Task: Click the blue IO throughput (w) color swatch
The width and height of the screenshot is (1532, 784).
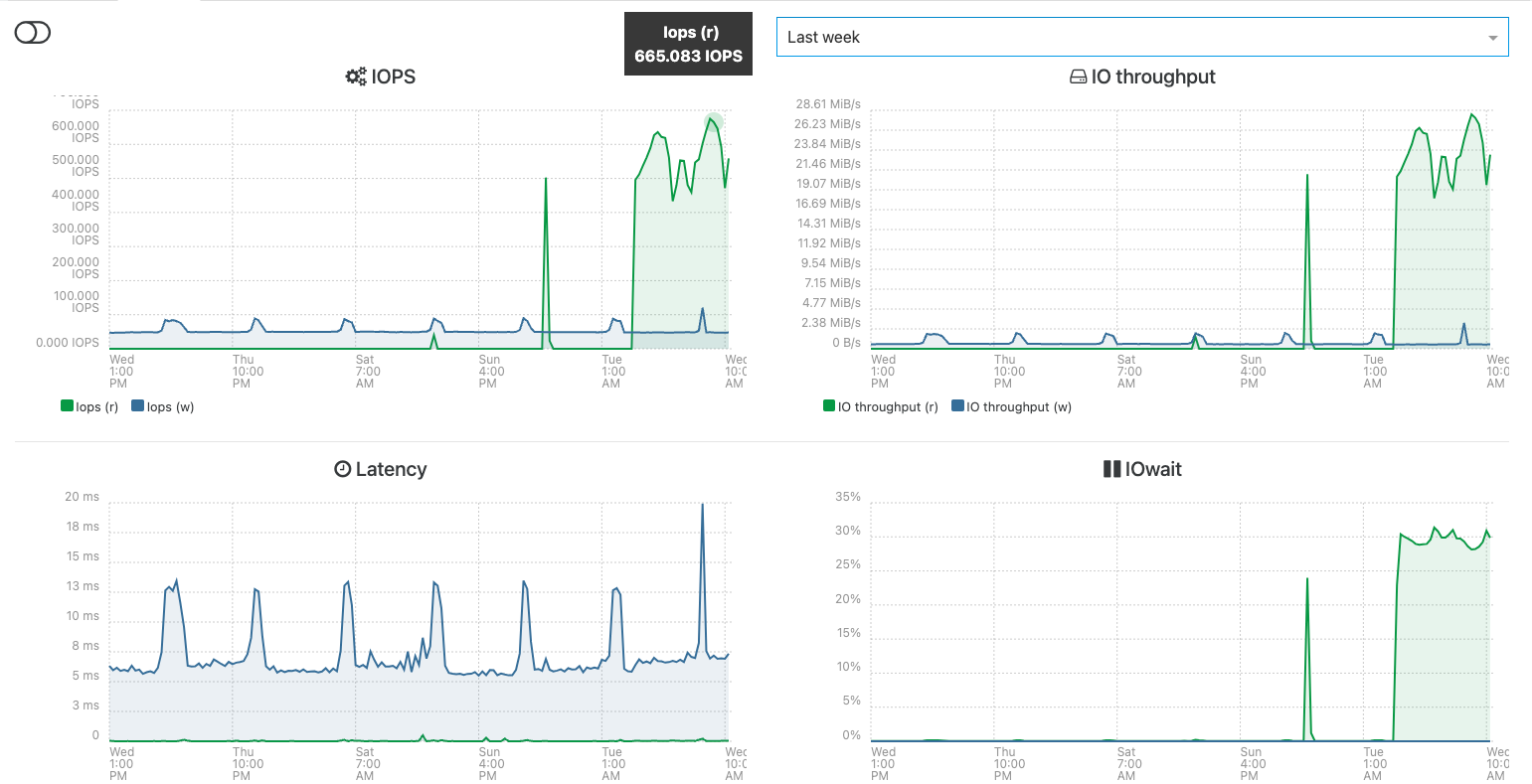Action: click(x=958, y=405)
